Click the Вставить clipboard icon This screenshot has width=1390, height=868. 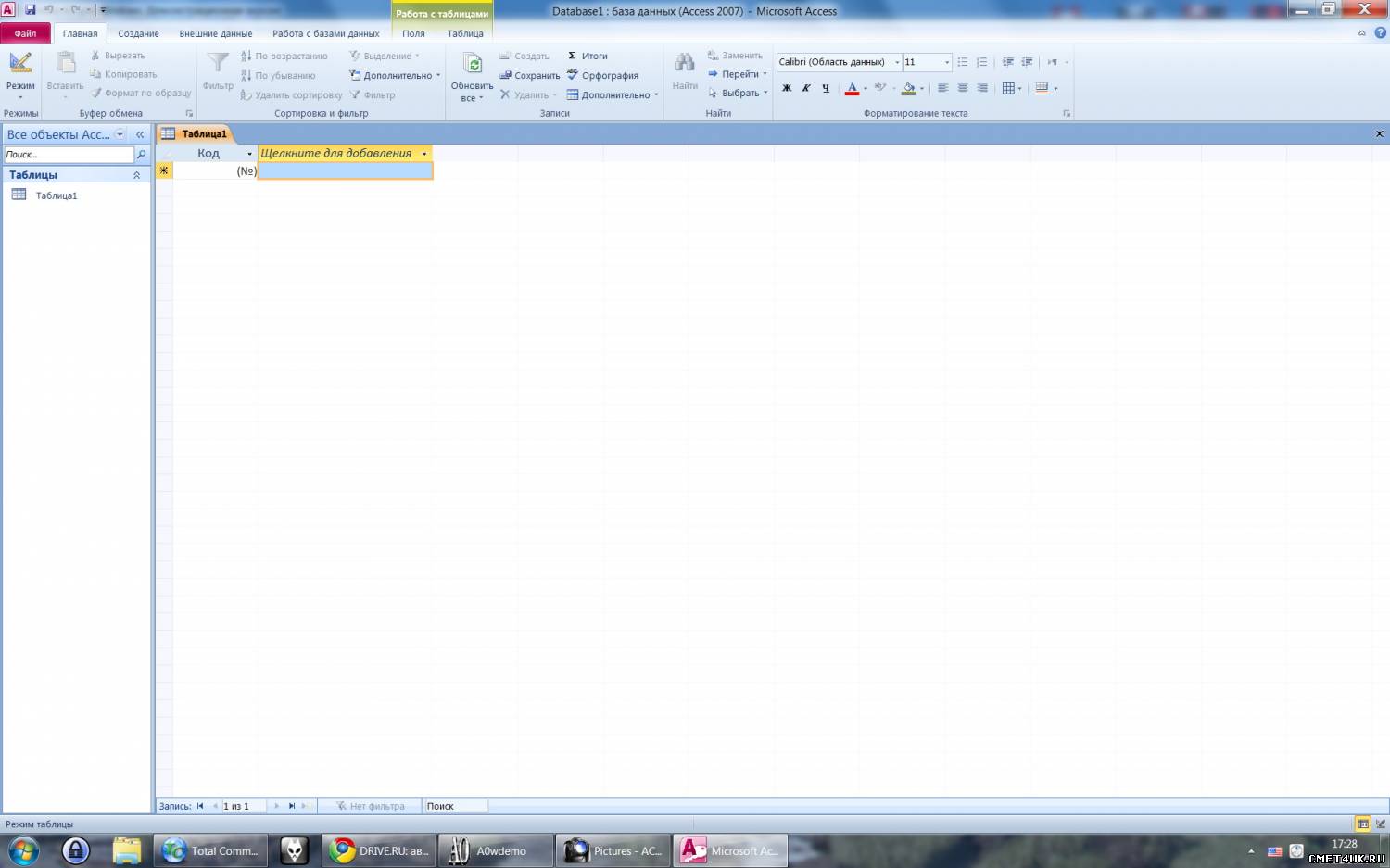click(66, 63)
